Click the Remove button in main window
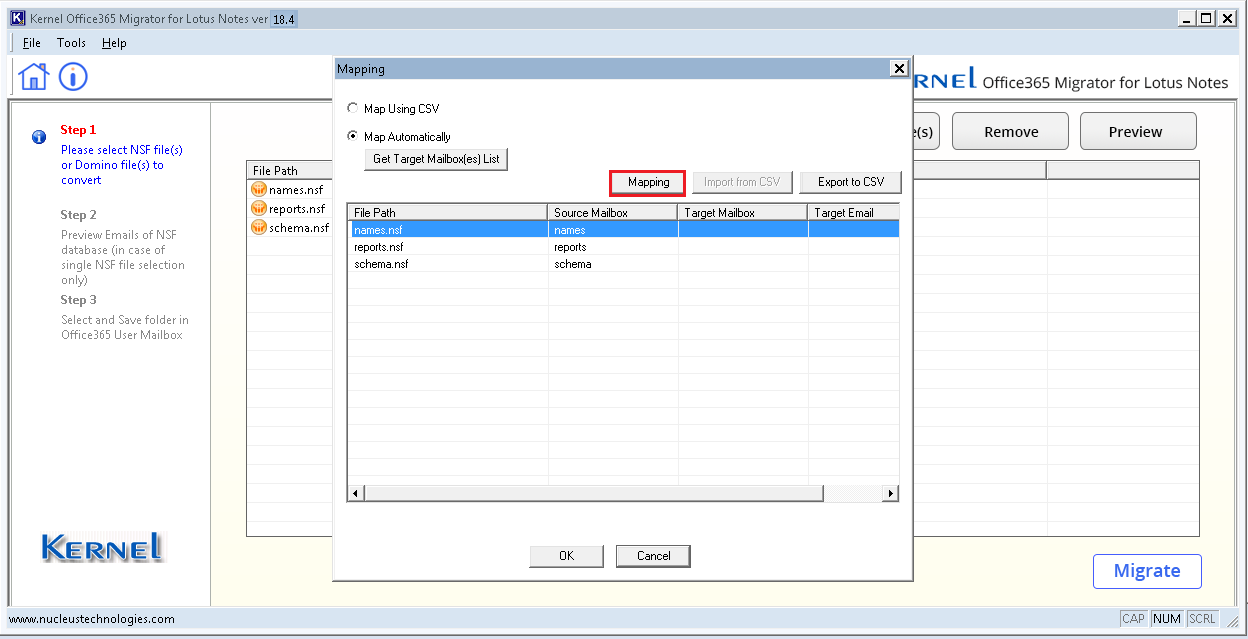The height and width of the screenshot is (639, 1248). [x=1011, y=132]
